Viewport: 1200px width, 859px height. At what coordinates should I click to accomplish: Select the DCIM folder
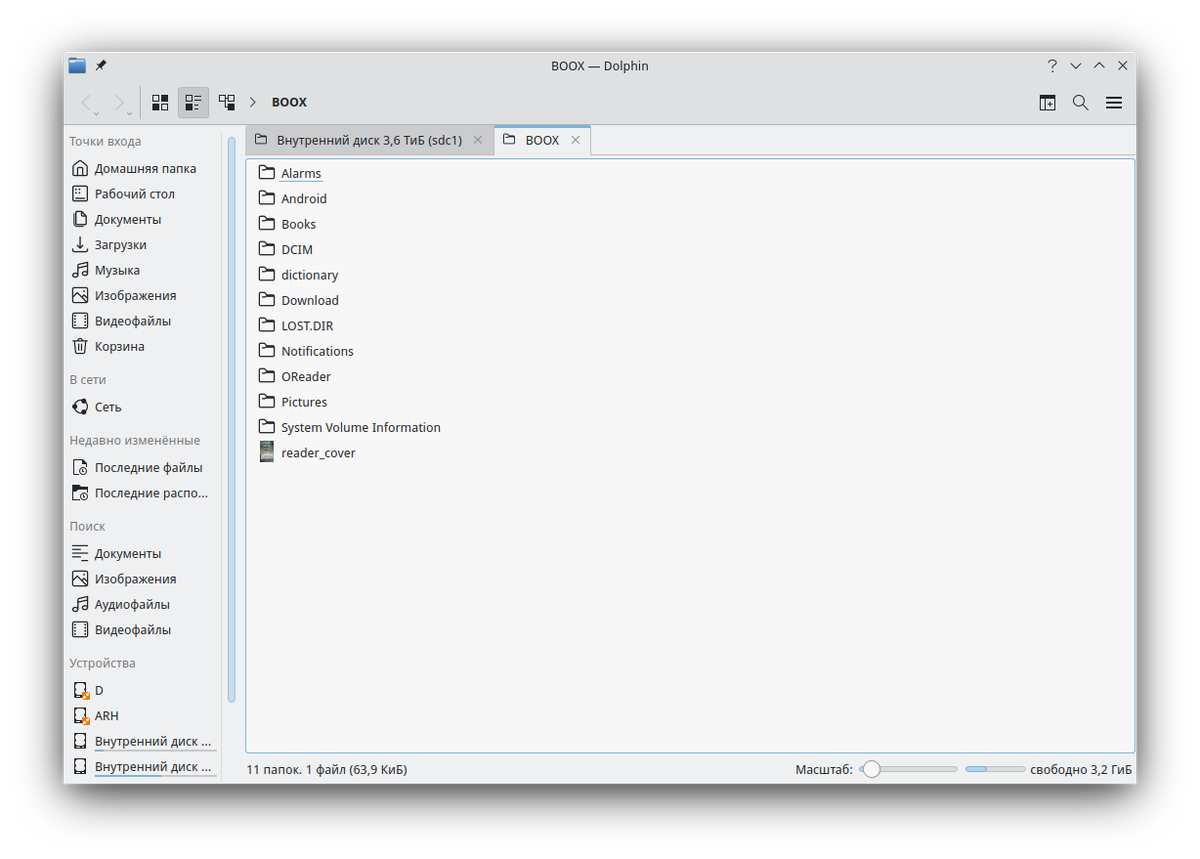[x=285, y=250]
